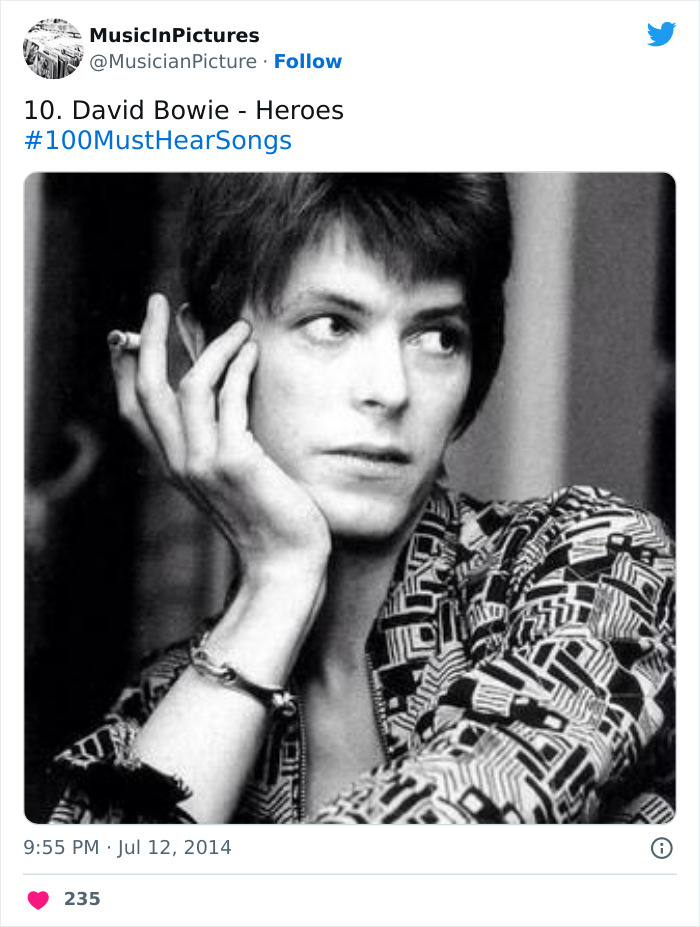This screenshot has height=927, width=700.
Task: View the David Bowie photo full size
Action: pos(350,495)
